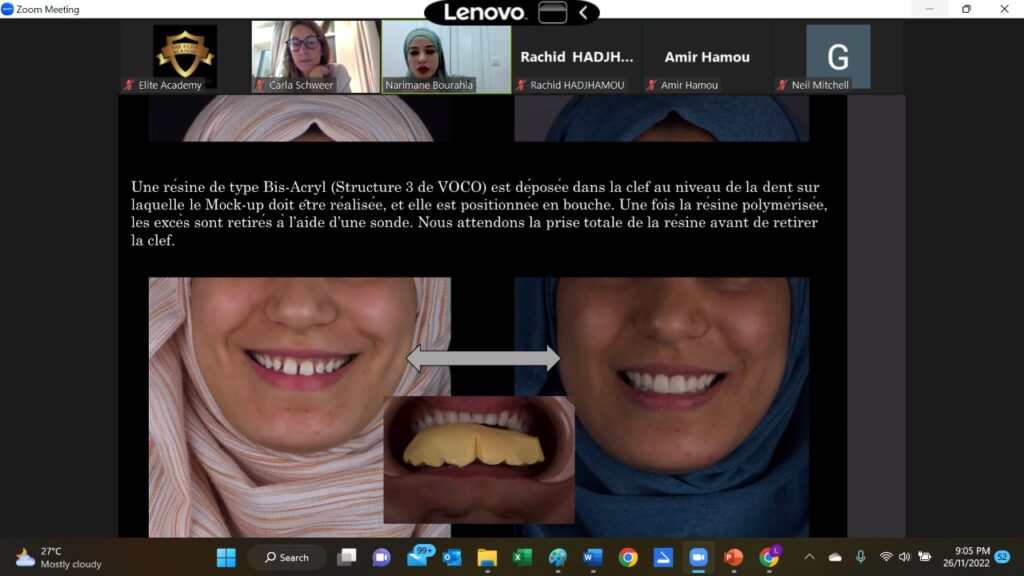Image resolution: width=1024 pixels, height=576 pixels.
Task: Open the Chrome profile icon with purple badge
Action: 769,556
